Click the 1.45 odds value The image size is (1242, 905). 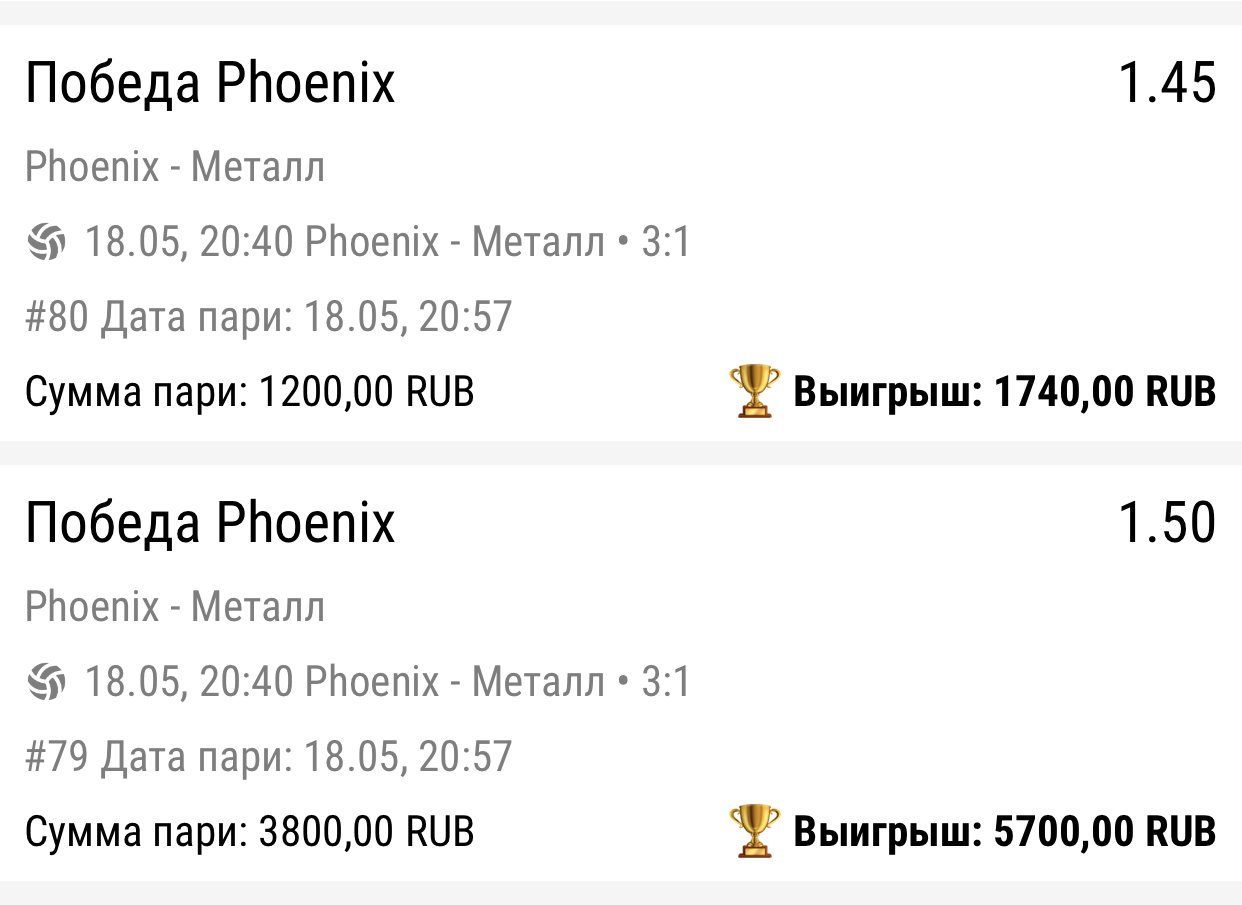click(1166, 84)
